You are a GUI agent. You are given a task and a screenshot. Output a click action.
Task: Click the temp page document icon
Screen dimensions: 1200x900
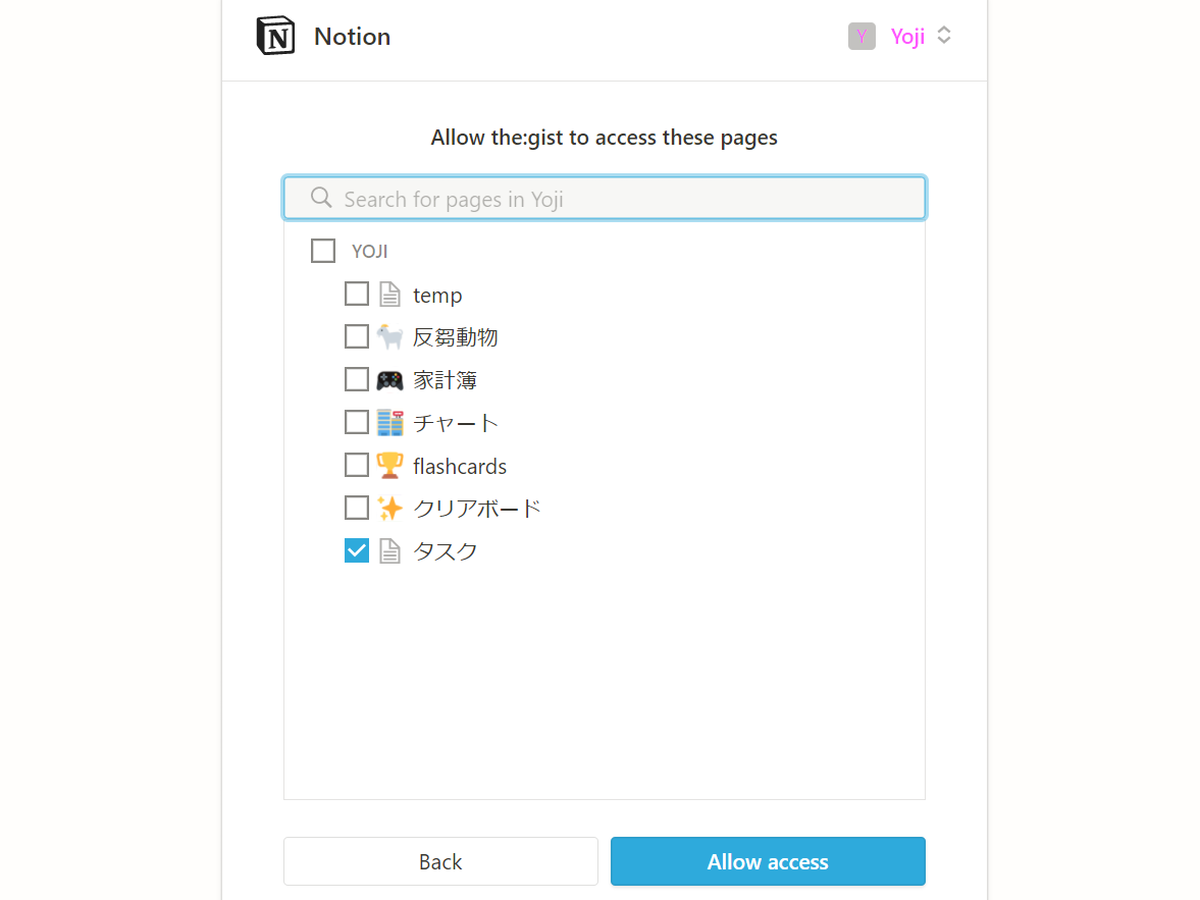pos(389,294)
